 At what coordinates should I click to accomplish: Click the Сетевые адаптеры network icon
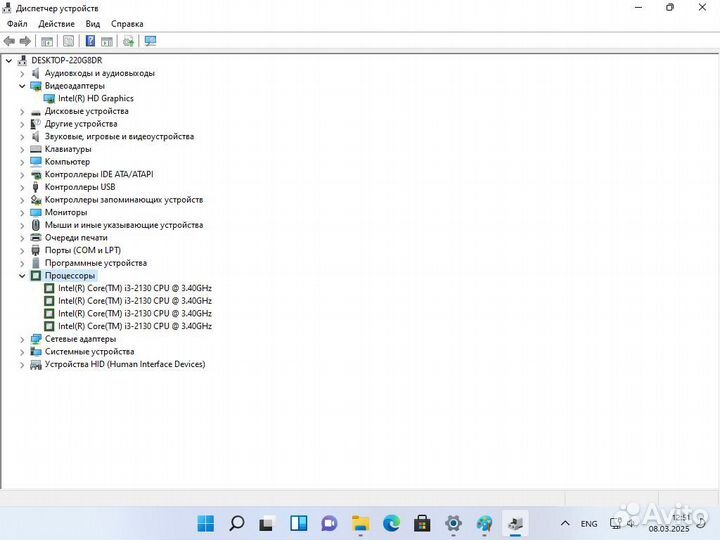36,339
